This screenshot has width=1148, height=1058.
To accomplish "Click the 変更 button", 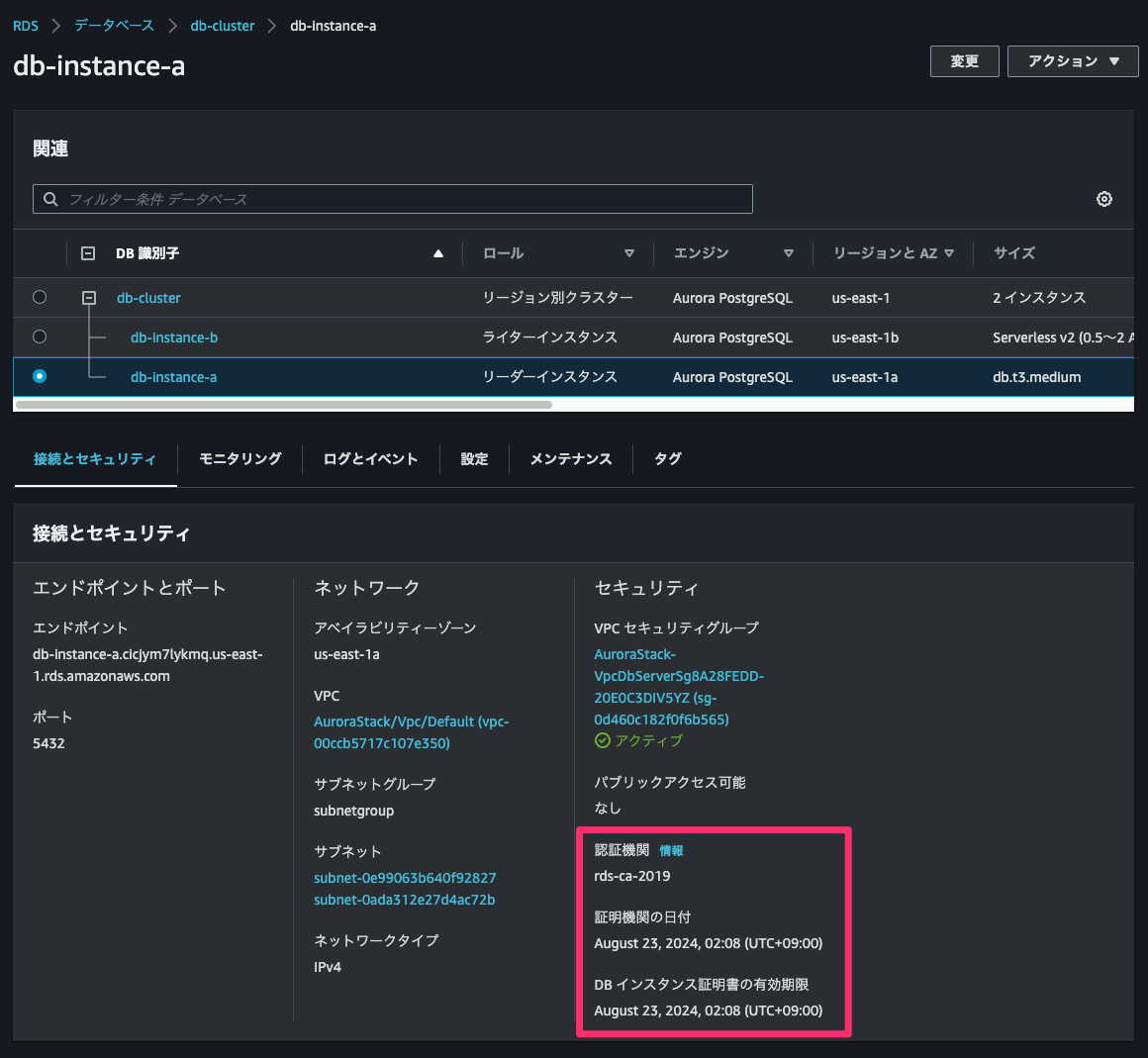I will click(x=963, y=60).
